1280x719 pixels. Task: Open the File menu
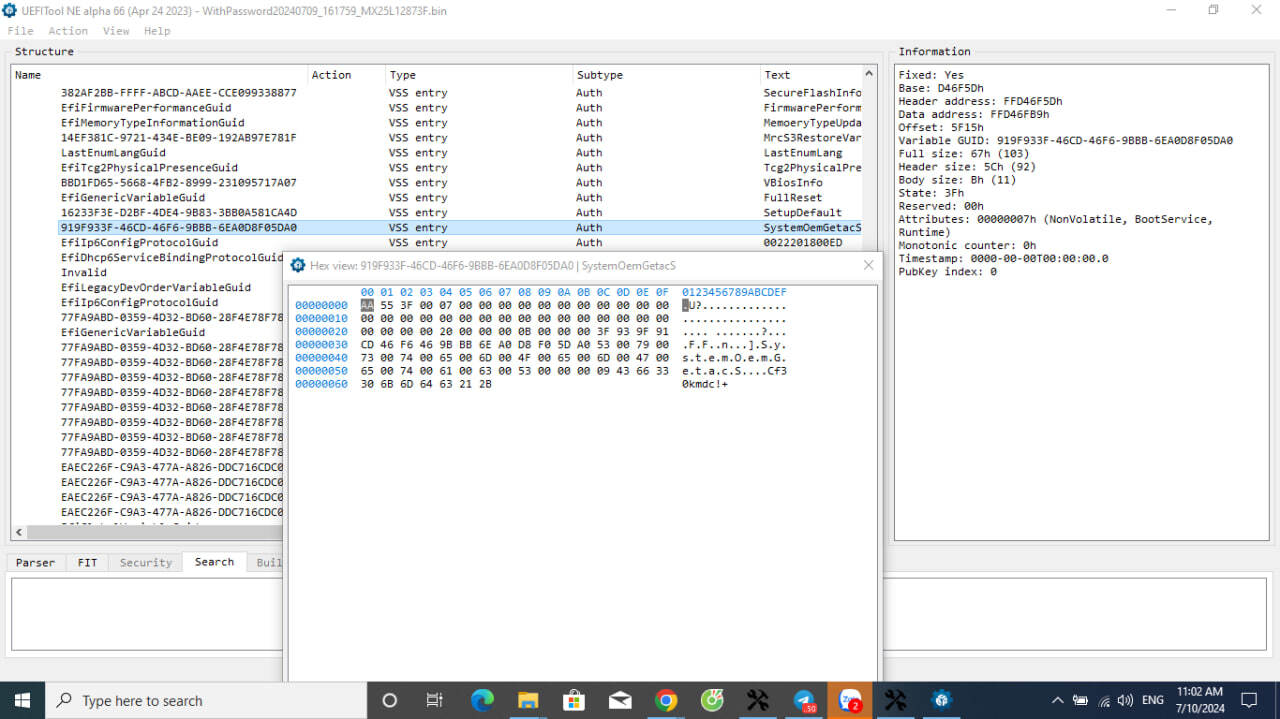click(x=20, y=31)
